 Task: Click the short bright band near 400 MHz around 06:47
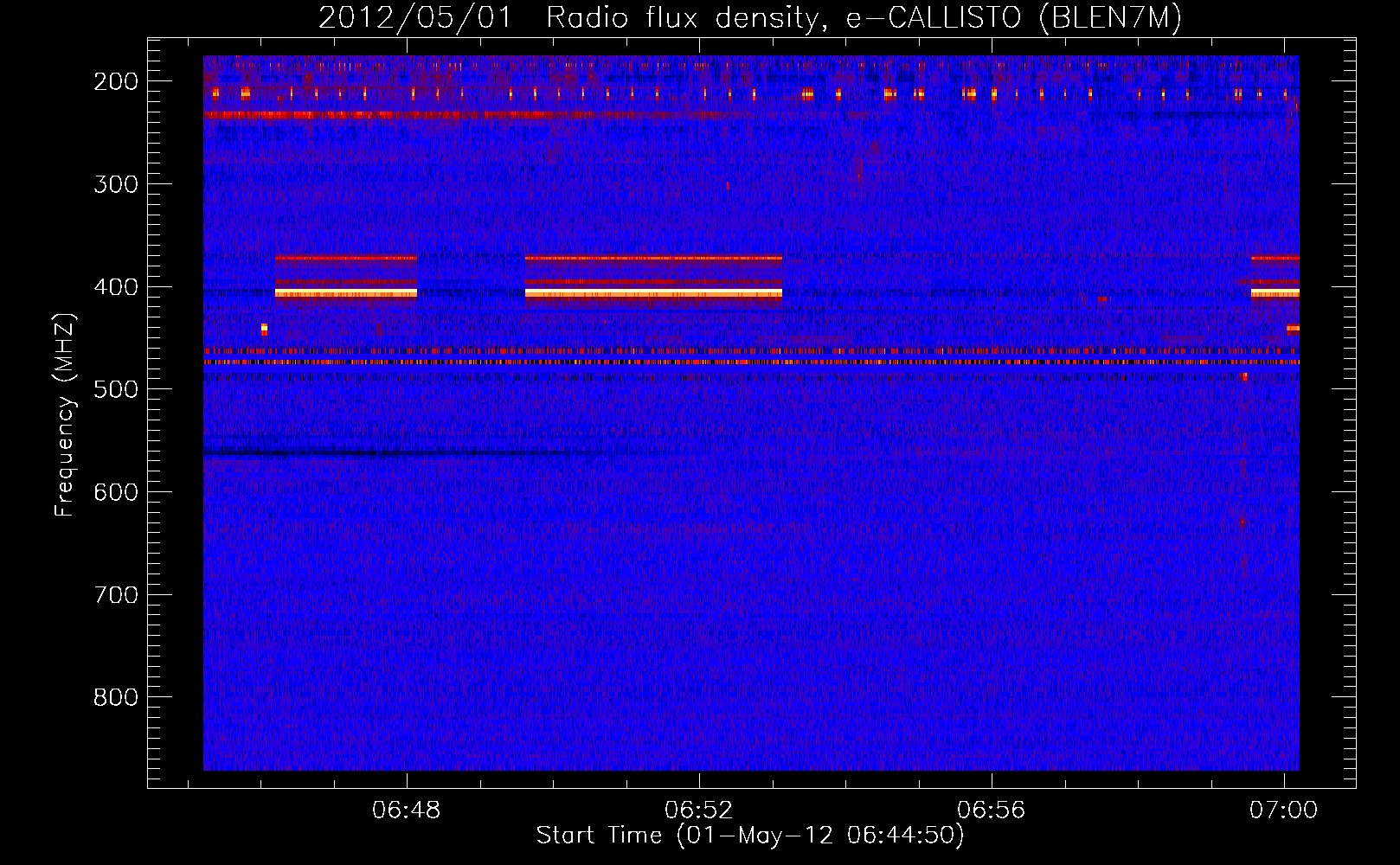[x=346, y=293]
